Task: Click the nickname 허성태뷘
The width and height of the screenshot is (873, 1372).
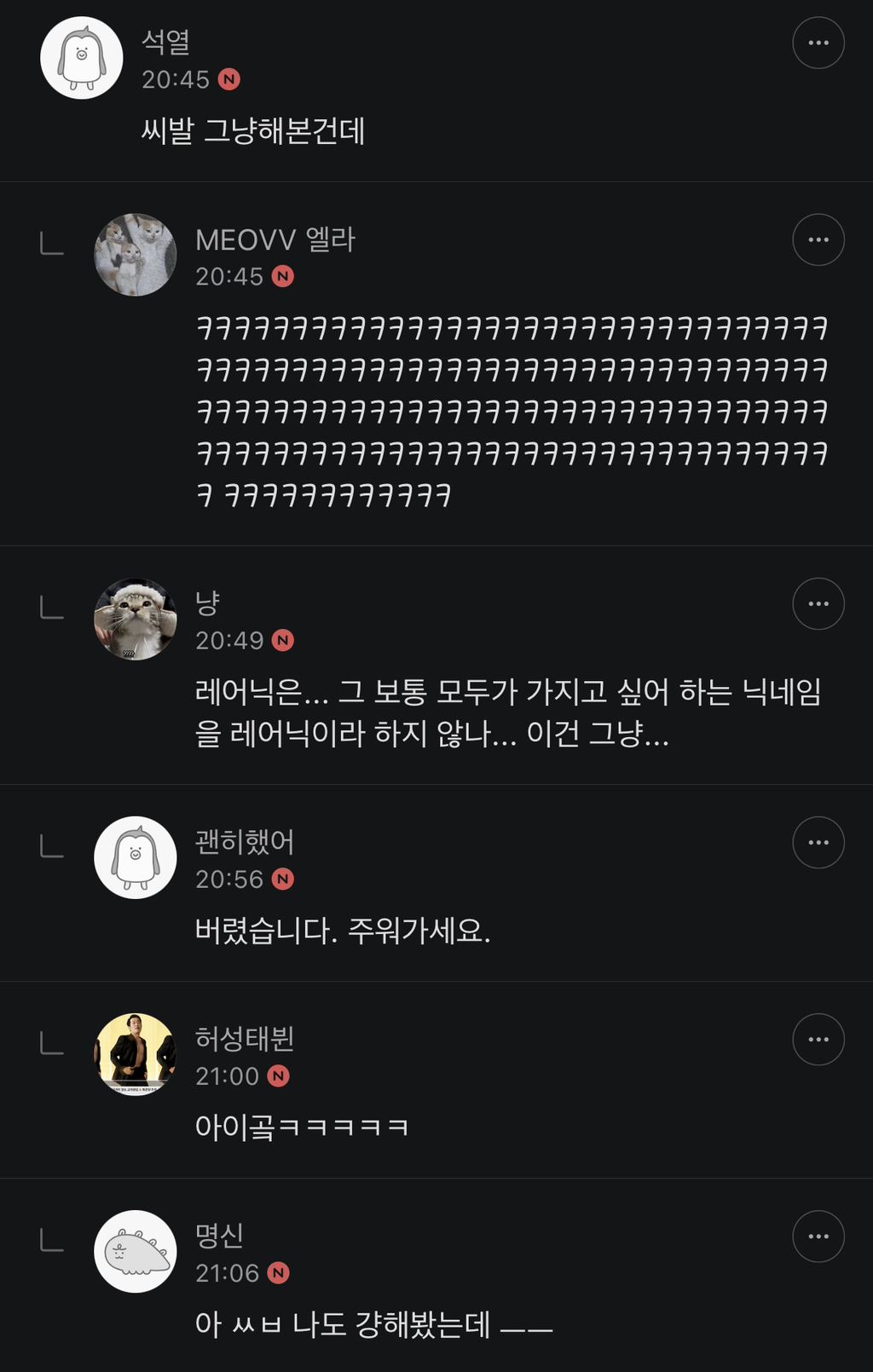Action: pyautogui.click(x=245, y=1039)
